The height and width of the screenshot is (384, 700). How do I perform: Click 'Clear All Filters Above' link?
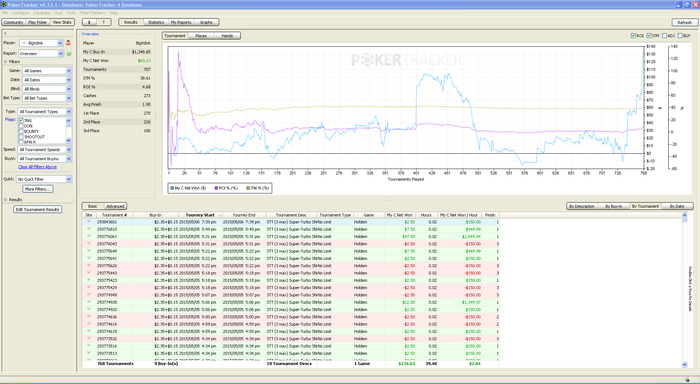coord(38,167)
